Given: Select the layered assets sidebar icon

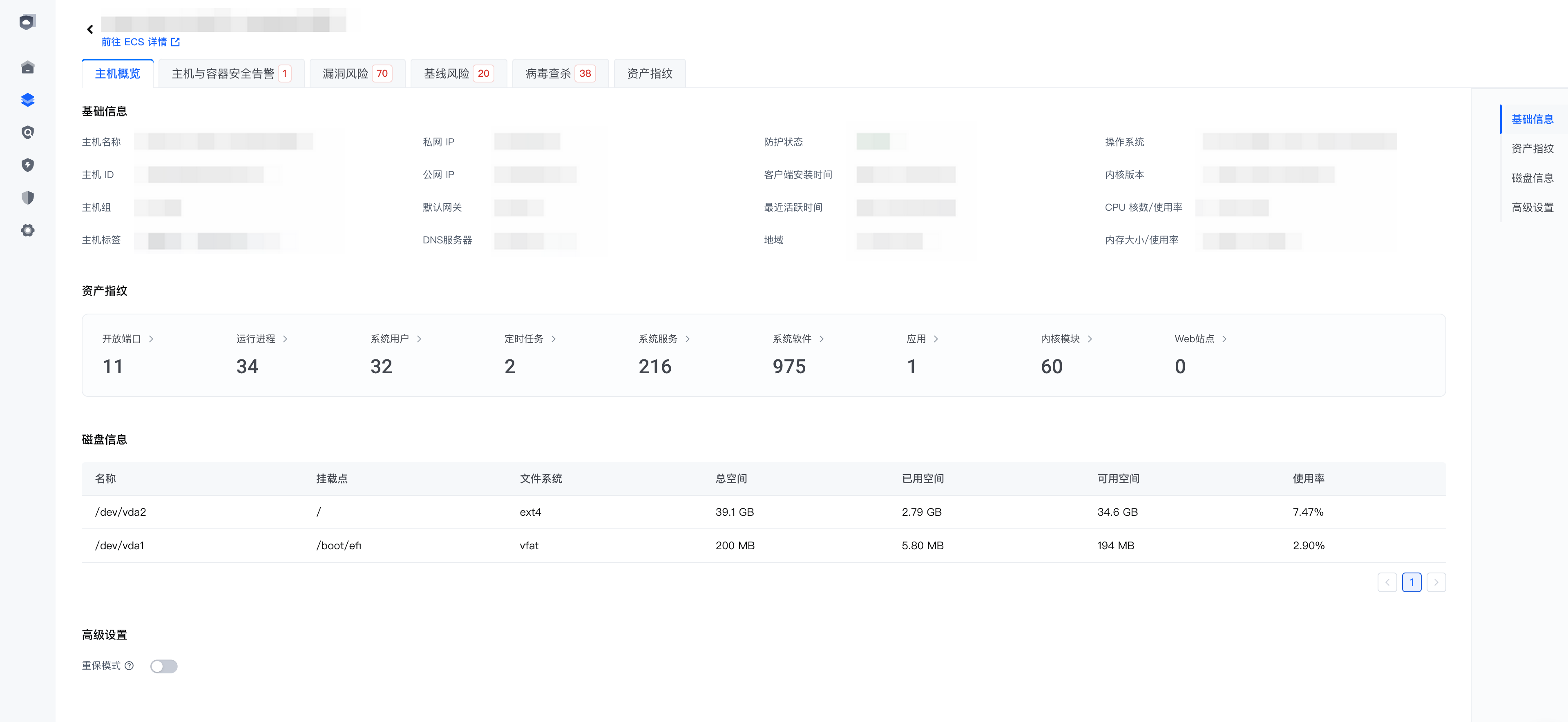Looking at the screenshot, I should 27,100.
